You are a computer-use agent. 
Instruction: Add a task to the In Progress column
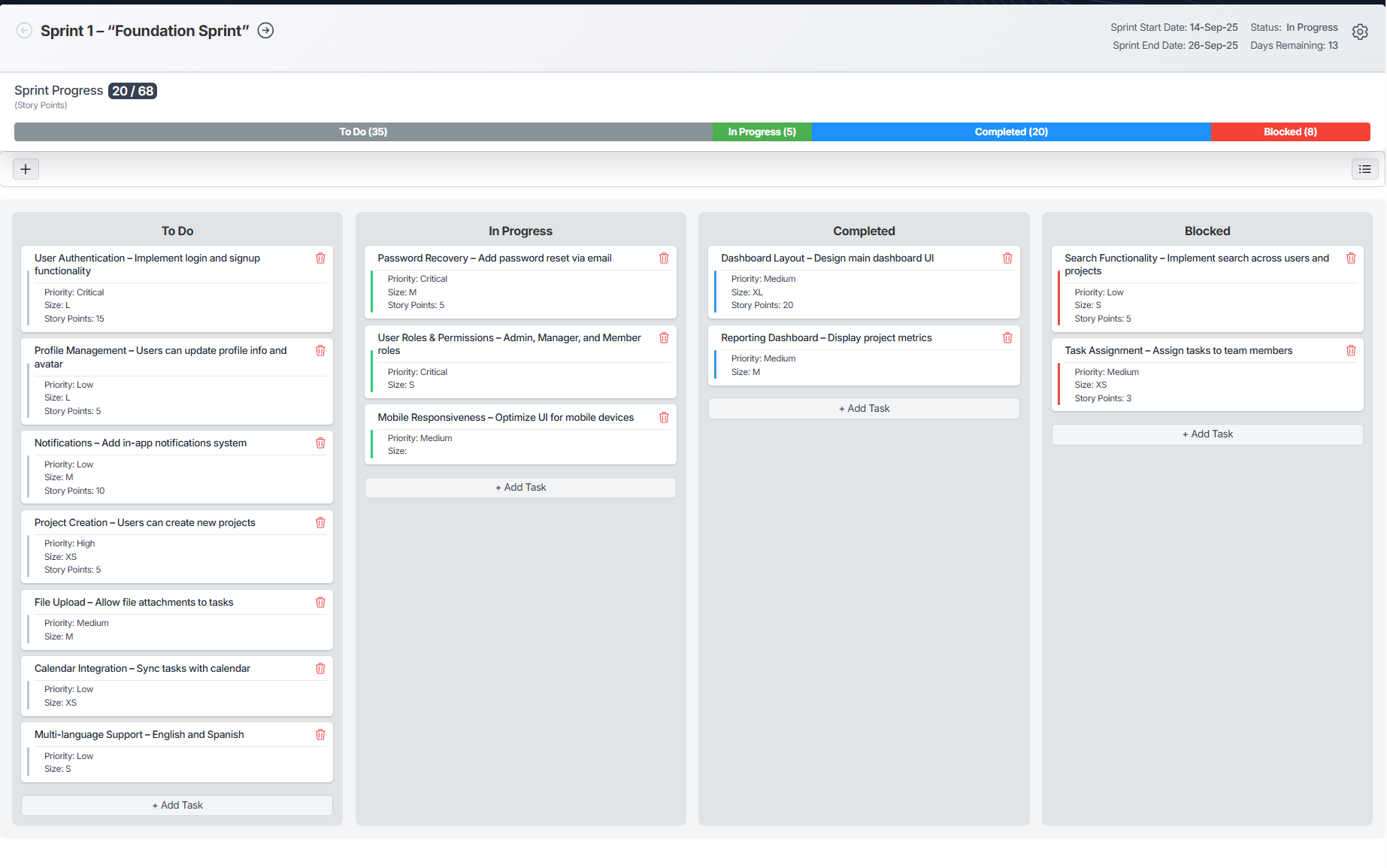520,487
